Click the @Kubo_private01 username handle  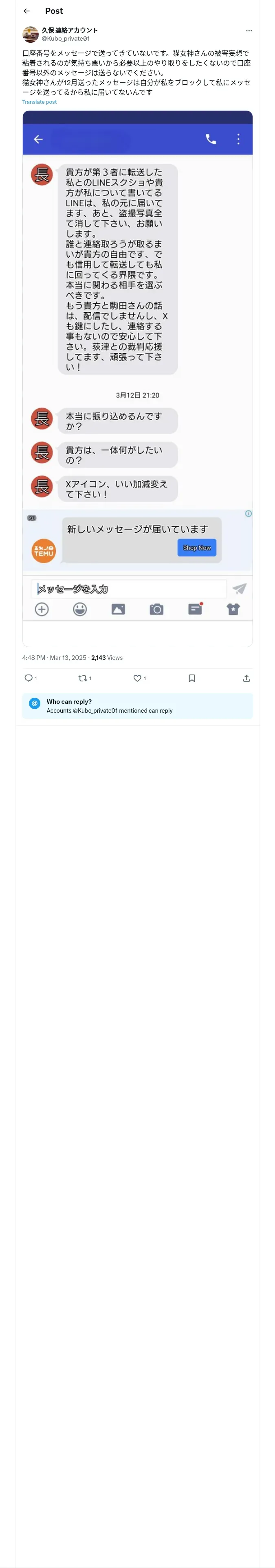[x=65, y=38]
